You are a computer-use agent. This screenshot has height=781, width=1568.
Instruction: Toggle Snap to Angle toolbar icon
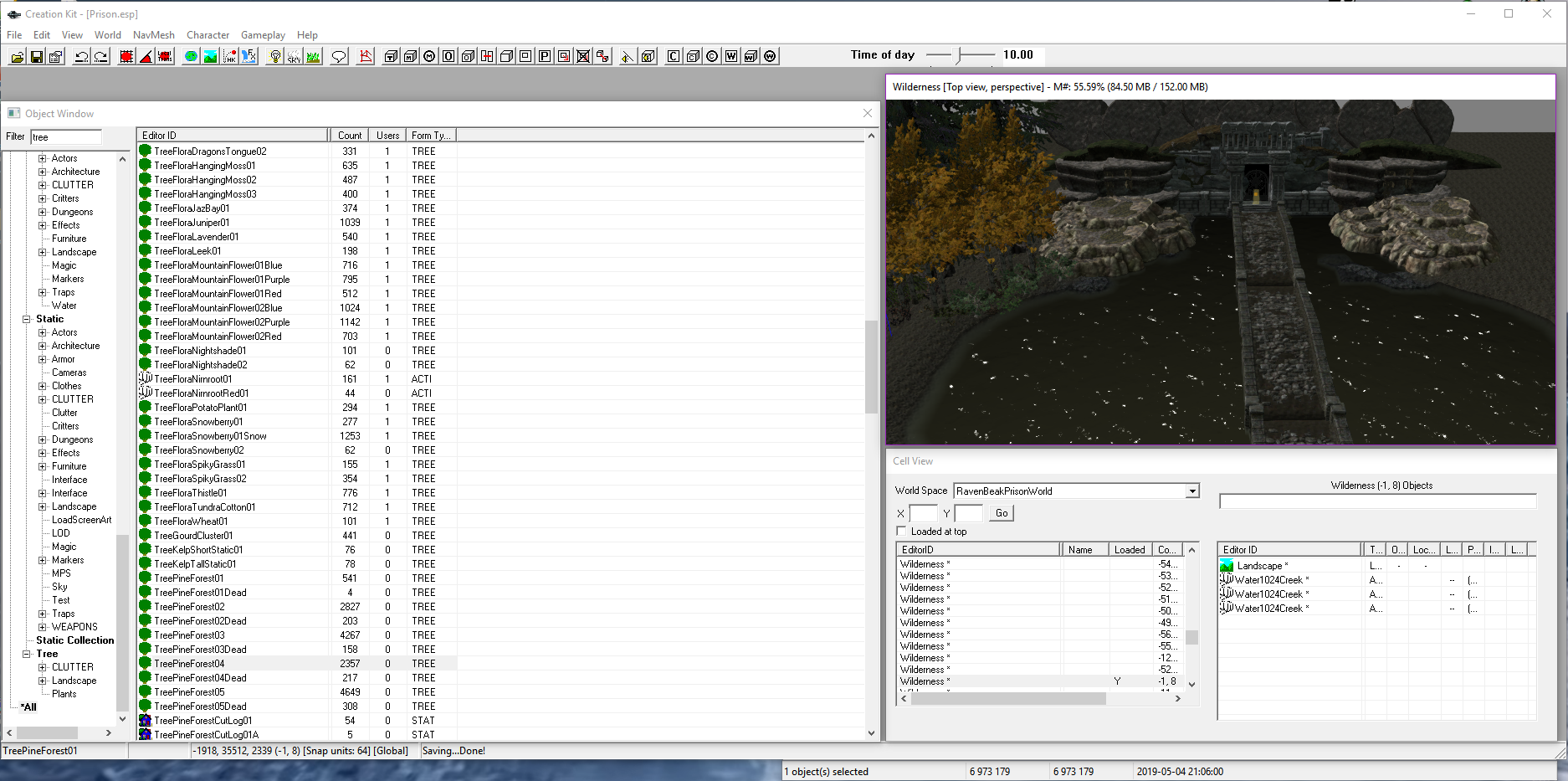(146, 56)
